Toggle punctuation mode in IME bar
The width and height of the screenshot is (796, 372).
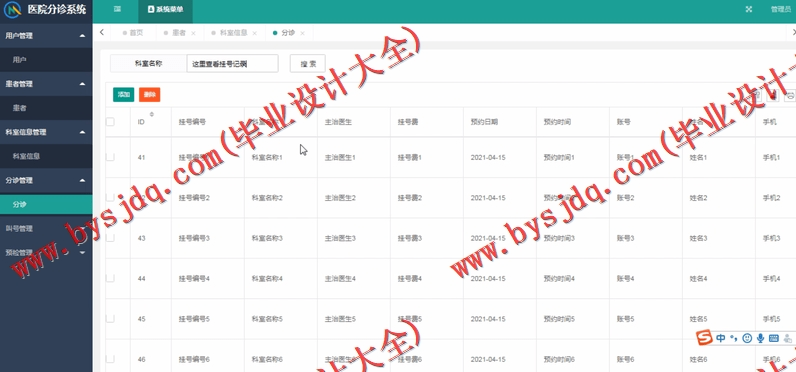tap(733, 338)
